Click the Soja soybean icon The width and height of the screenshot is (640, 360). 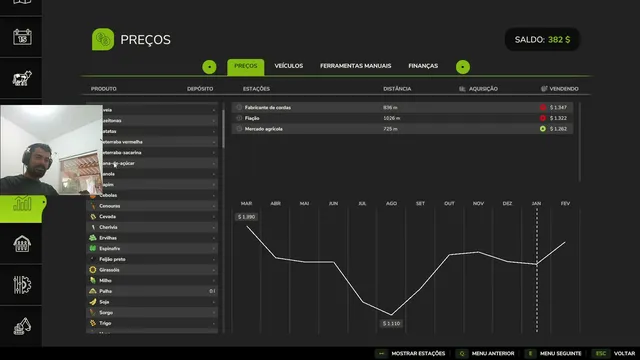coord(93,302)
